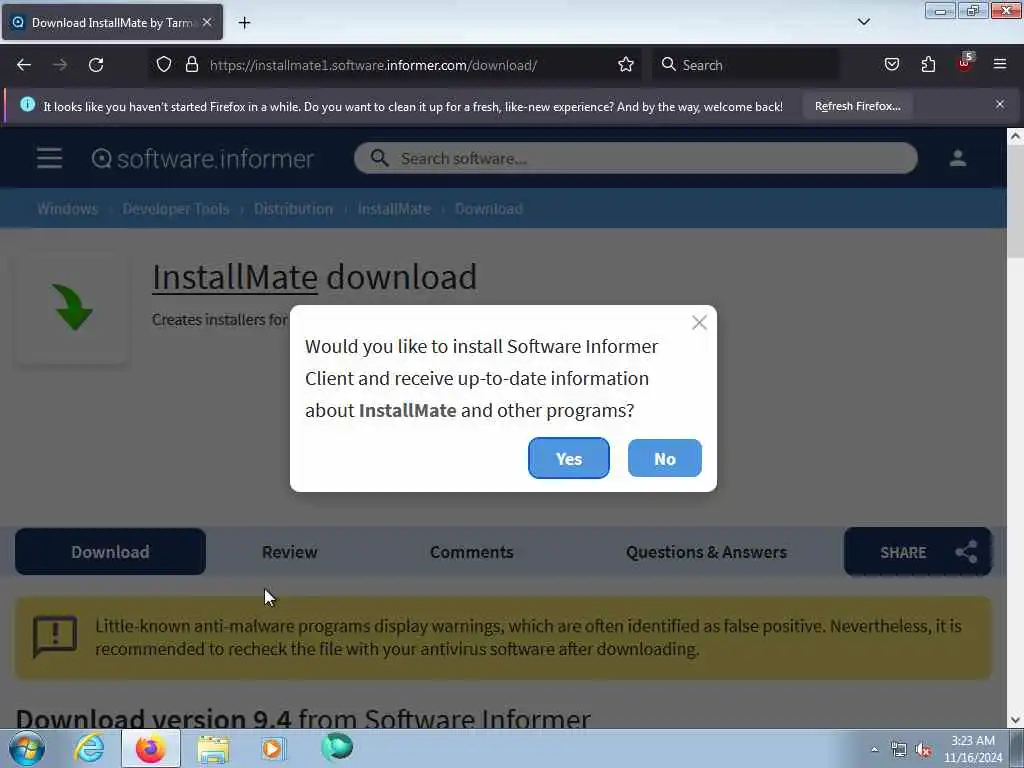The image size is (1024, 768).
Task: Switch to the Review tab
Action: (x=289, y=552)
